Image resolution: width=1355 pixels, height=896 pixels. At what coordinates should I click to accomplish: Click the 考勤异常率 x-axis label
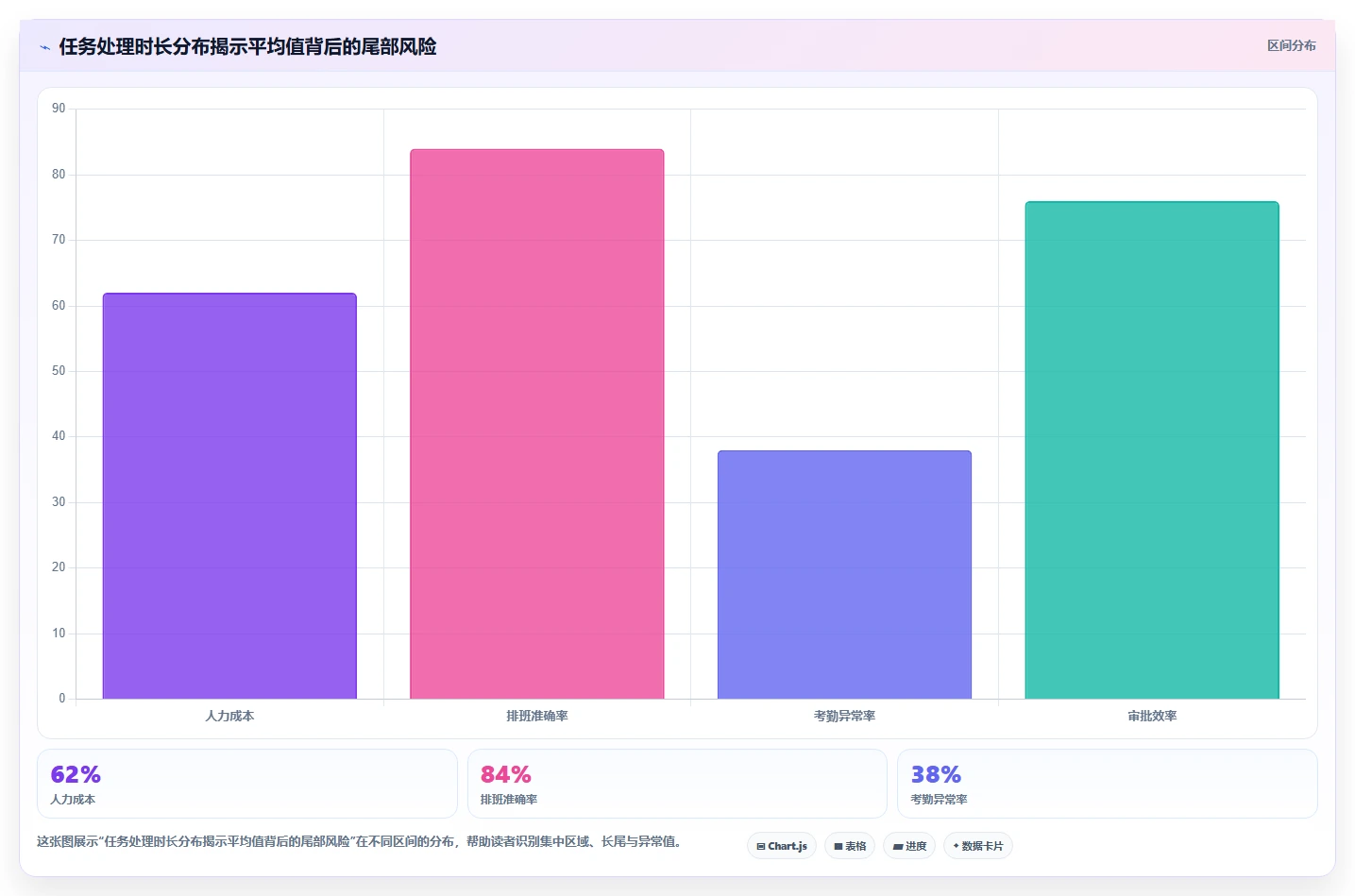[844, 716]
